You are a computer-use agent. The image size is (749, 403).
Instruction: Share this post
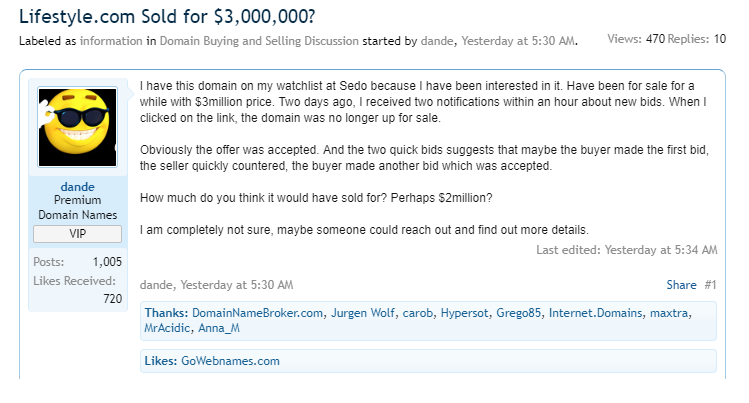point(680,285)
